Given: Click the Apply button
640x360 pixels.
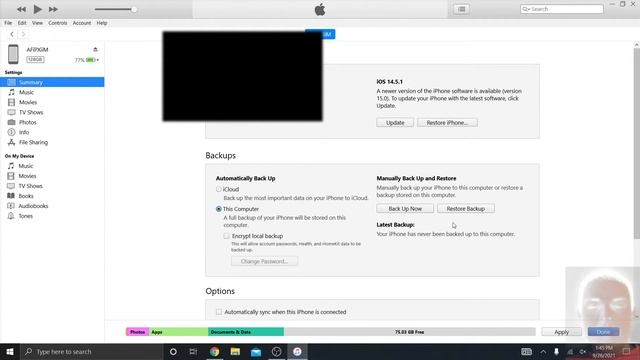Looking at the screenshot, I should 562,332.
